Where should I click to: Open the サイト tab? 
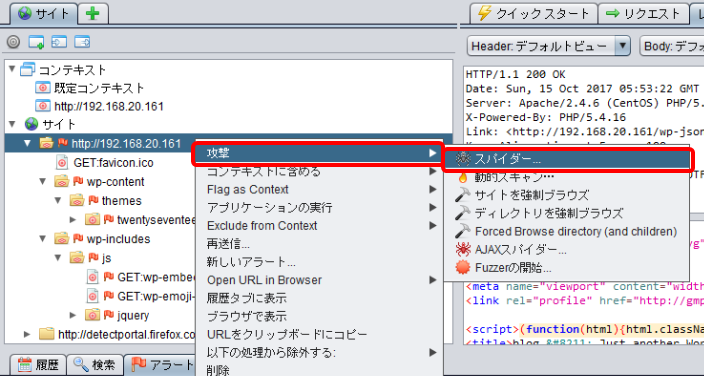click(x=44, y=13)
